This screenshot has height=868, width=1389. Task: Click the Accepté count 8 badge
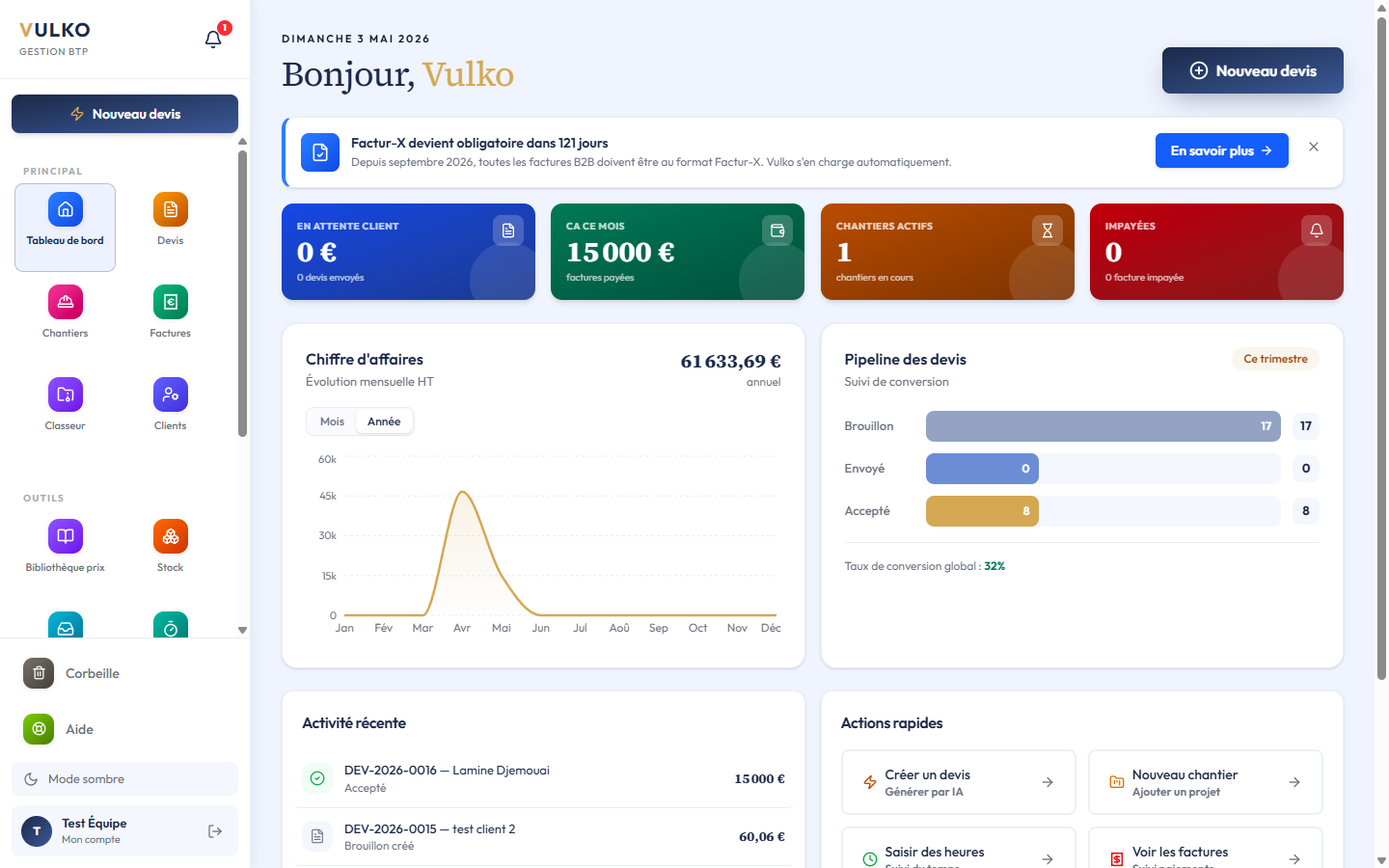(x=1306, y=511)
